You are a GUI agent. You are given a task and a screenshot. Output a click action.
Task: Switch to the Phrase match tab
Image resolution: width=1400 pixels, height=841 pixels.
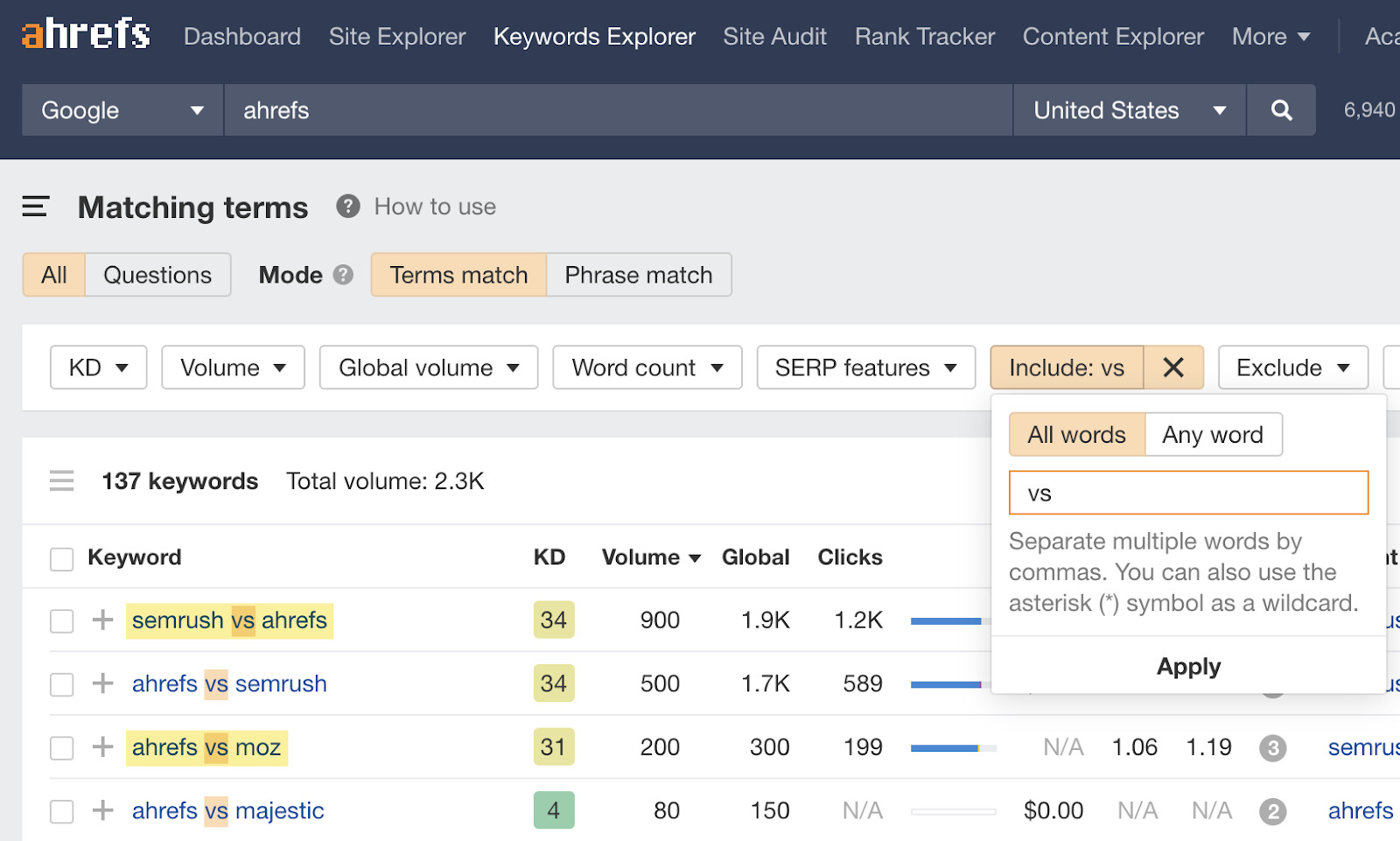click(x=639, y=275)
